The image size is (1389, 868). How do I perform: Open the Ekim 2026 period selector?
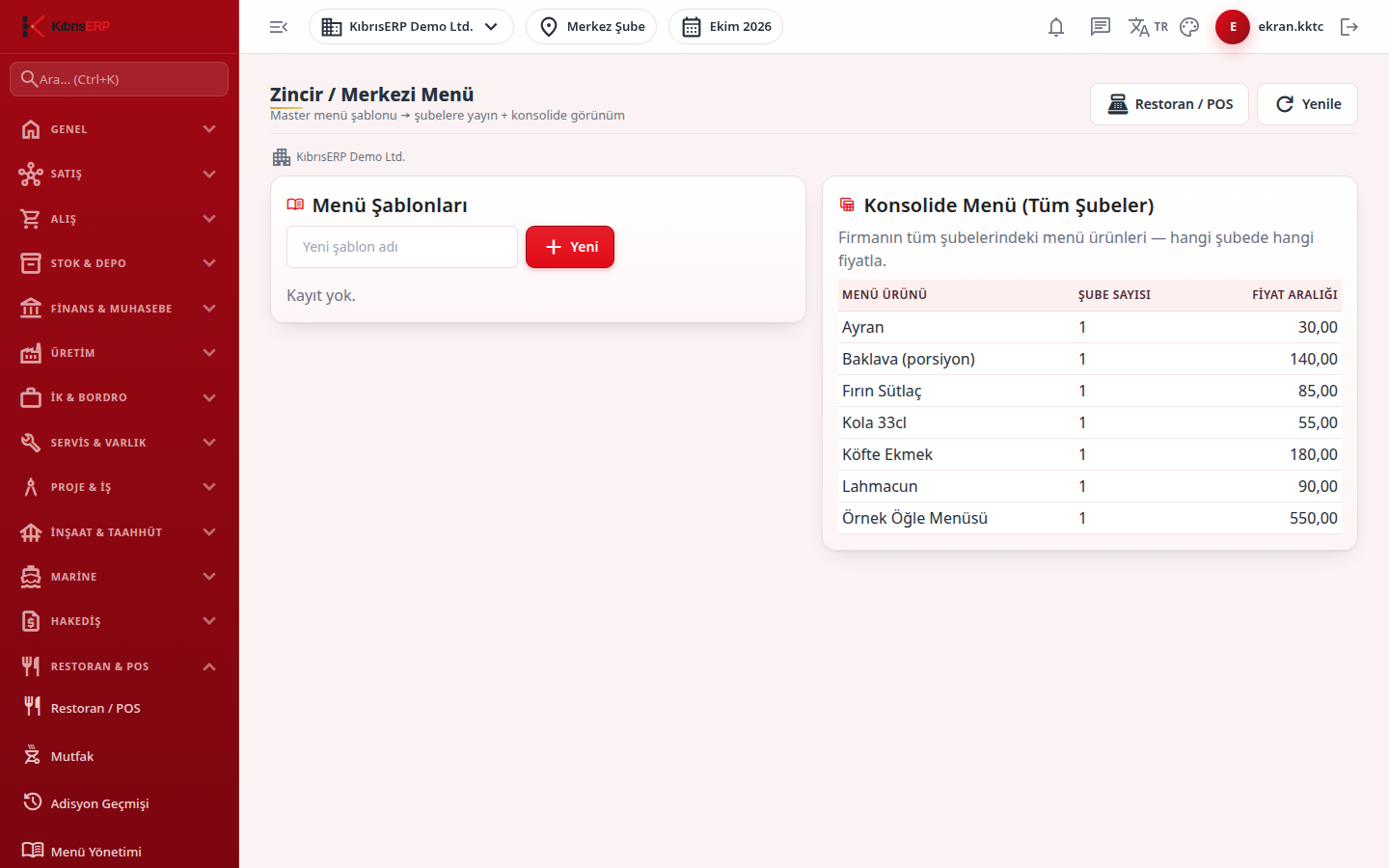(x=725, y=27)
